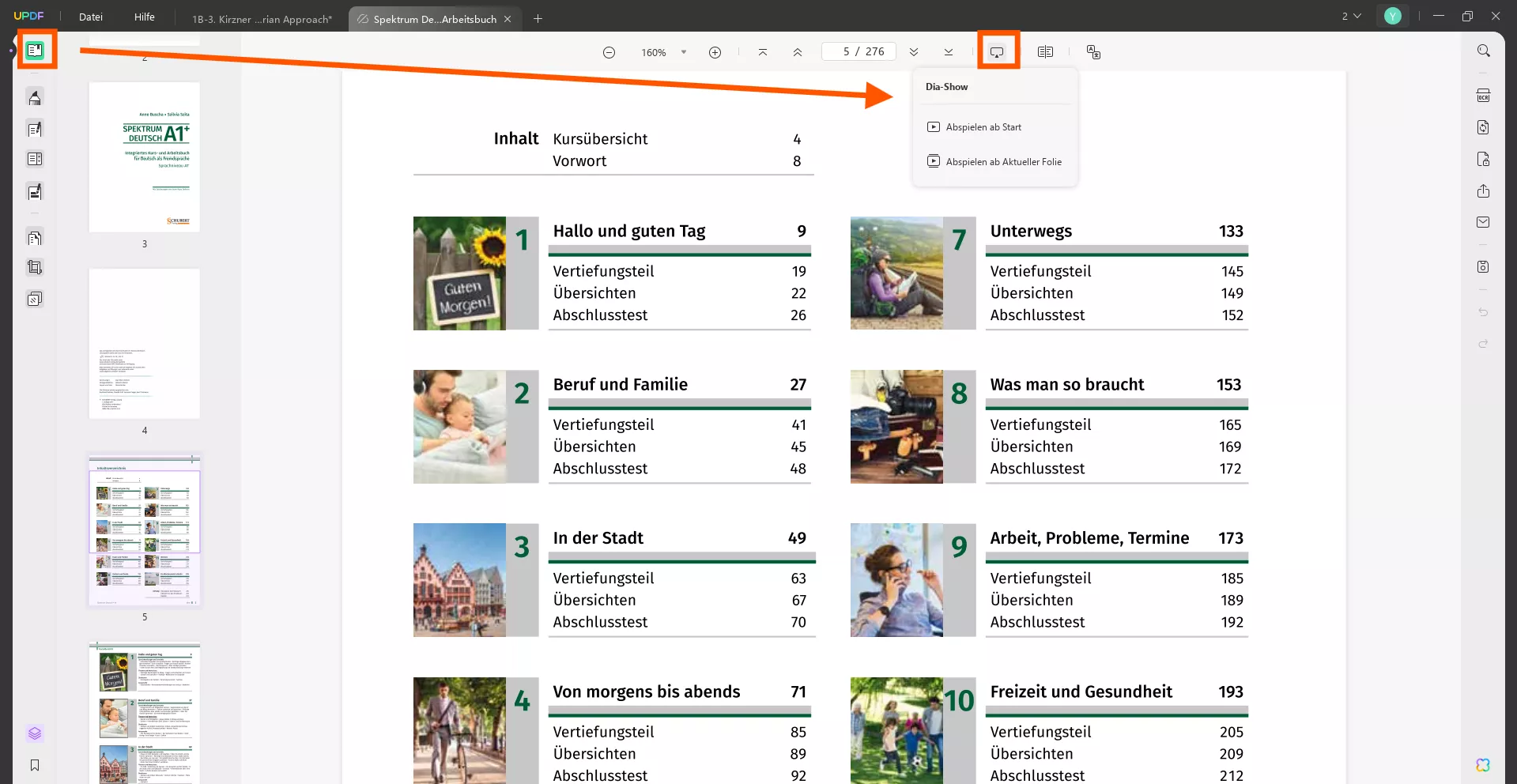Zoom out with the minus icon
Image resolution: width=1517 pixels, height=784 pixels.
[609, 52]
